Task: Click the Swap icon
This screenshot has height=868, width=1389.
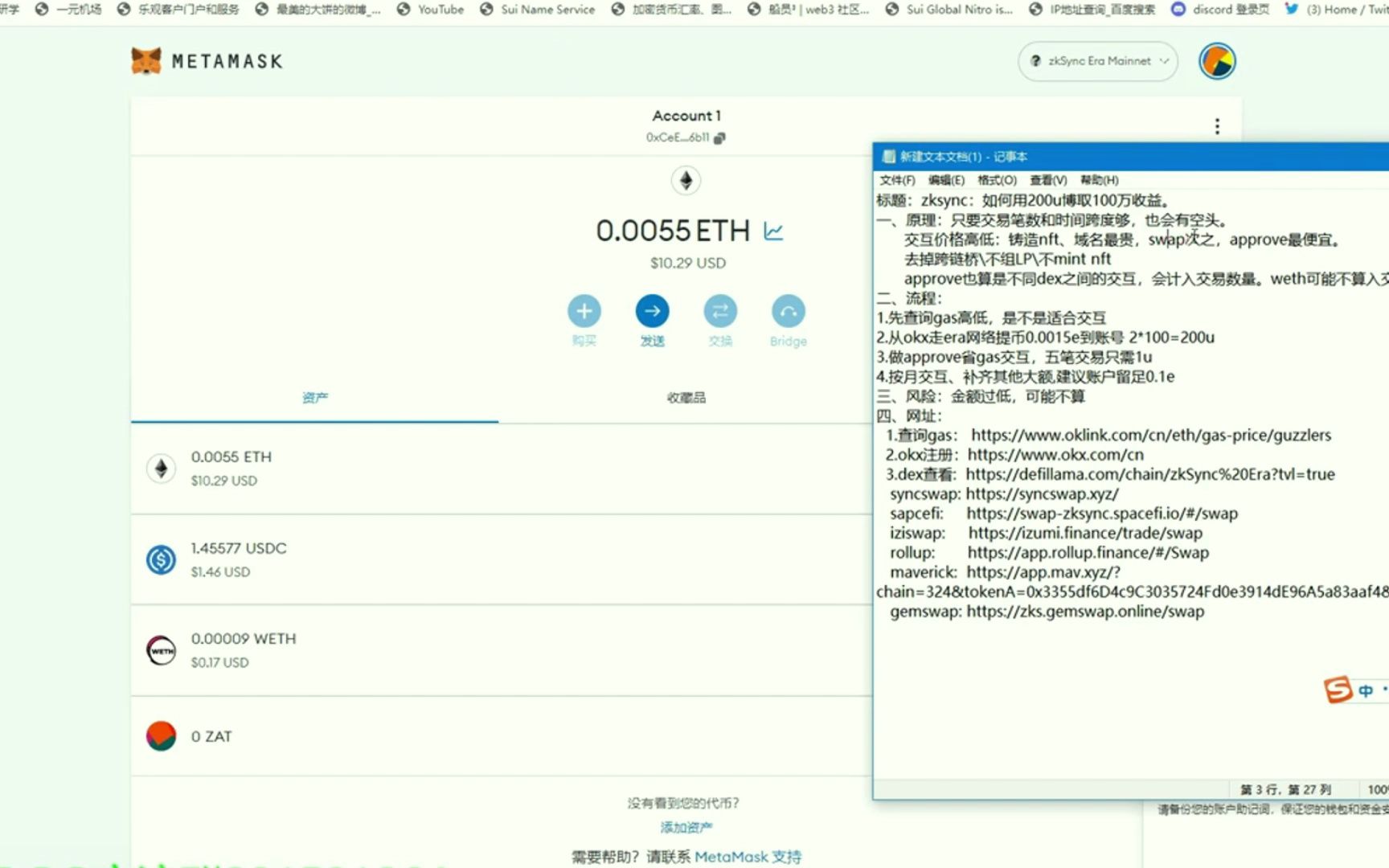Action: coord(720,311)
